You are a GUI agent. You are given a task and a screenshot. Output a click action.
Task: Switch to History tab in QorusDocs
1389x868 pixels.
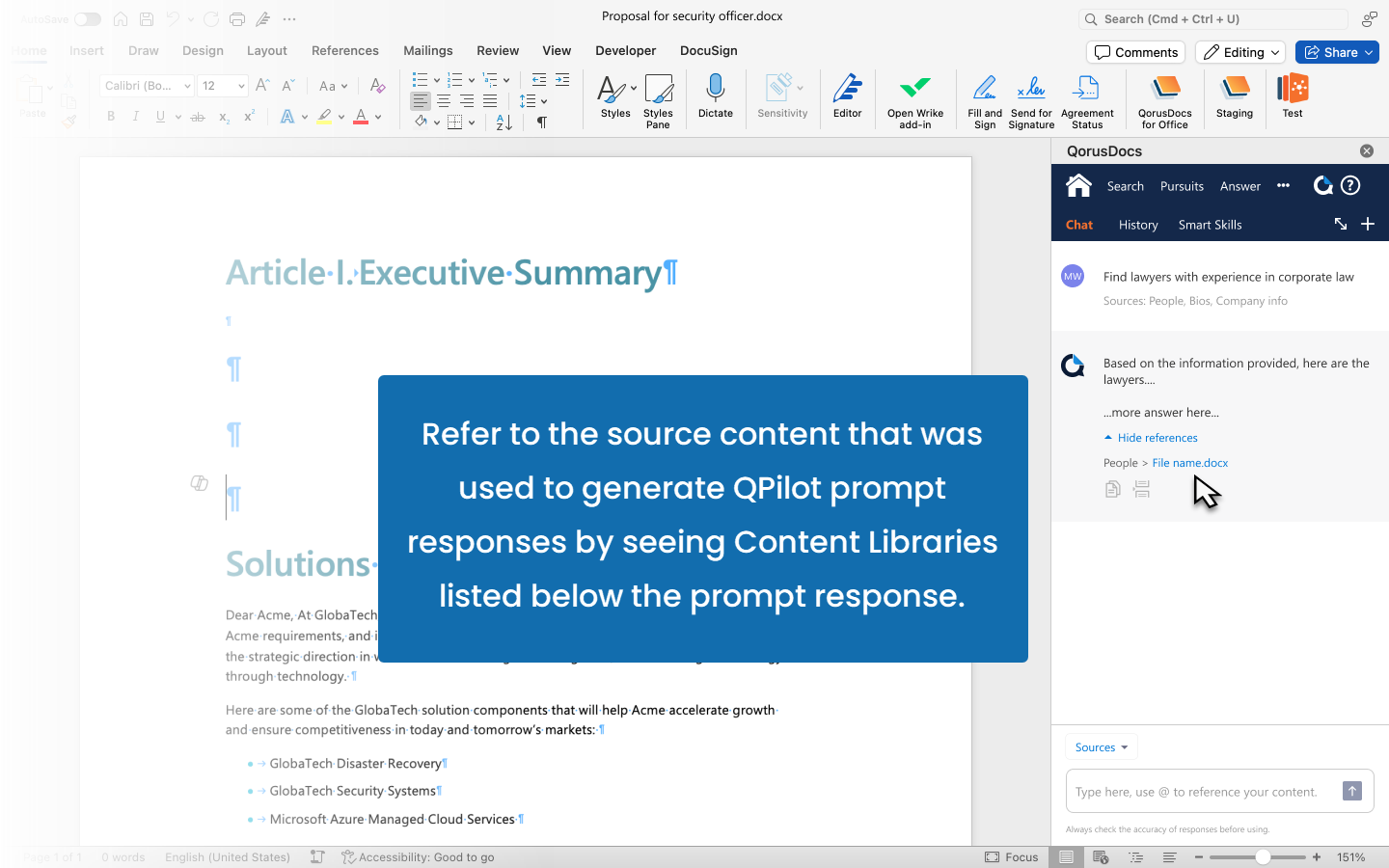tap(1138, 225)
